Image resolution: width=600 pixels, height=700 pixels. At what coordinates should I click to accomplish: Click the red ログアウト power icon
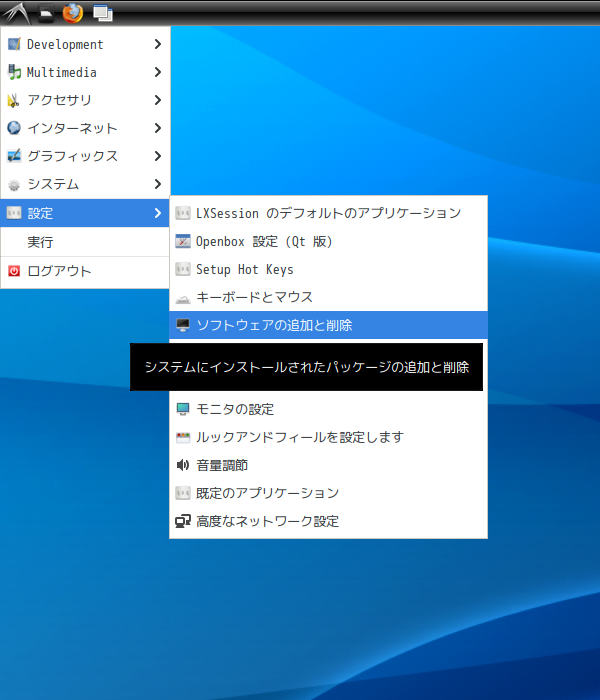(14, 271)
